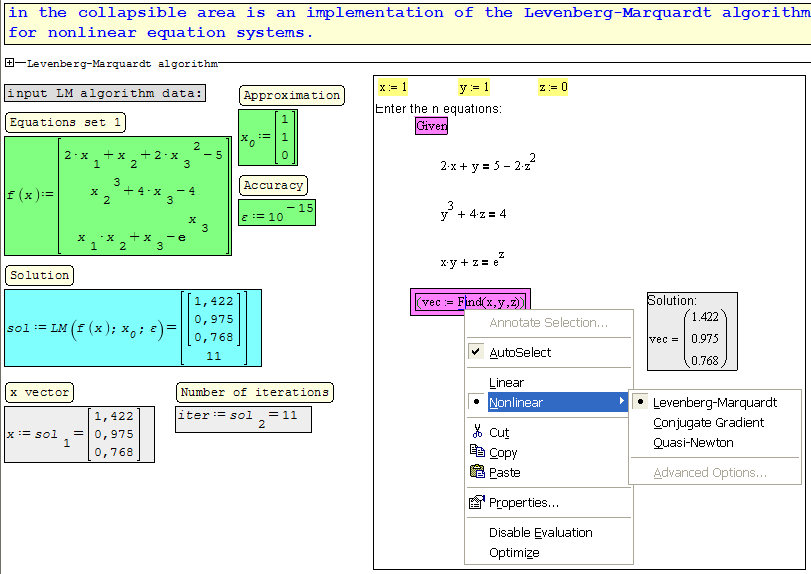Screen dimensions: 811x574
Task: Click the Paste clipboard icon
Action: [476, 472]
